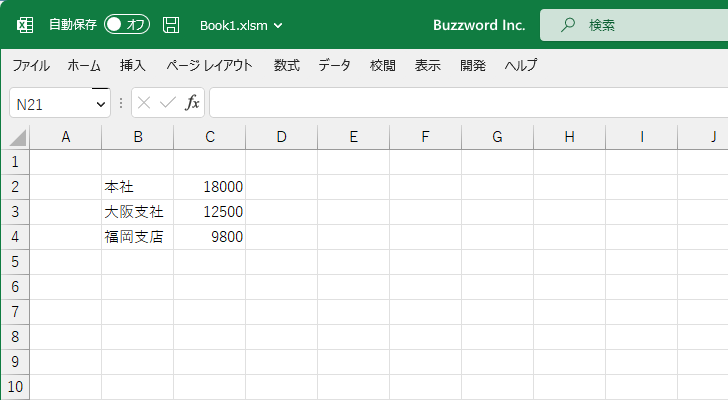Select column H header
Image resolution: width=728 pixels, height=400 pixels.
(x=570, y=137)
